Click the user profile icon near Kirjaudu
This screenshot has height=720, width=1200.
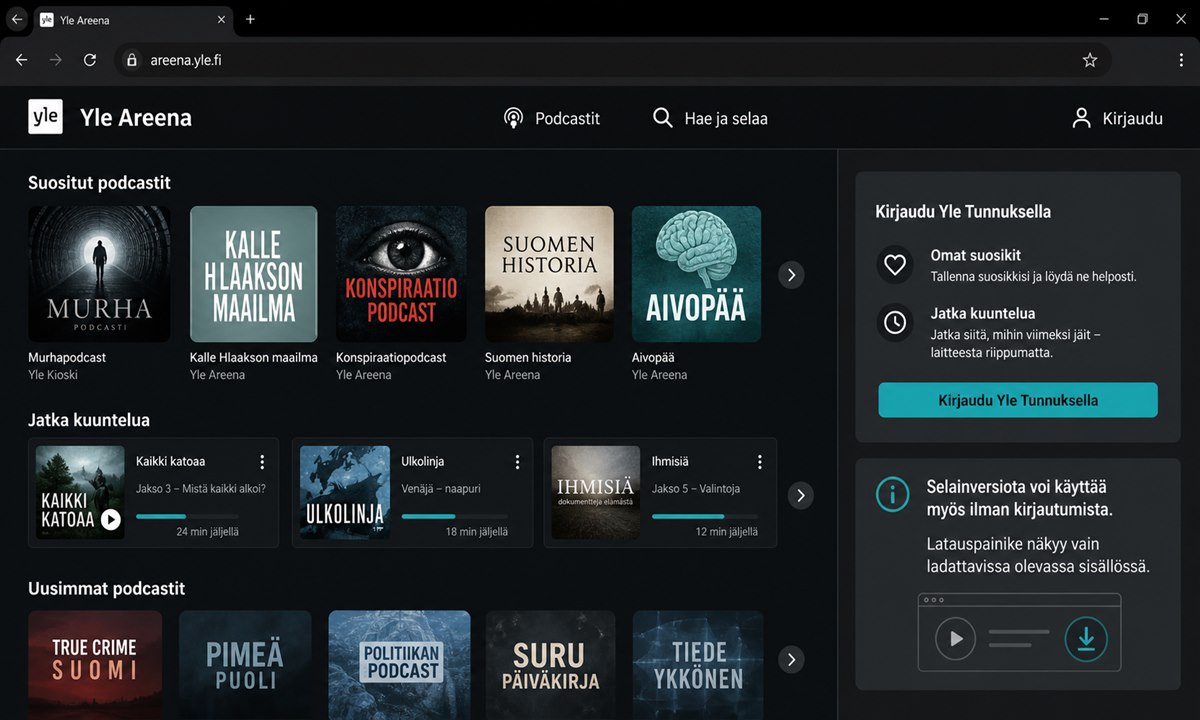[1081, 118]
